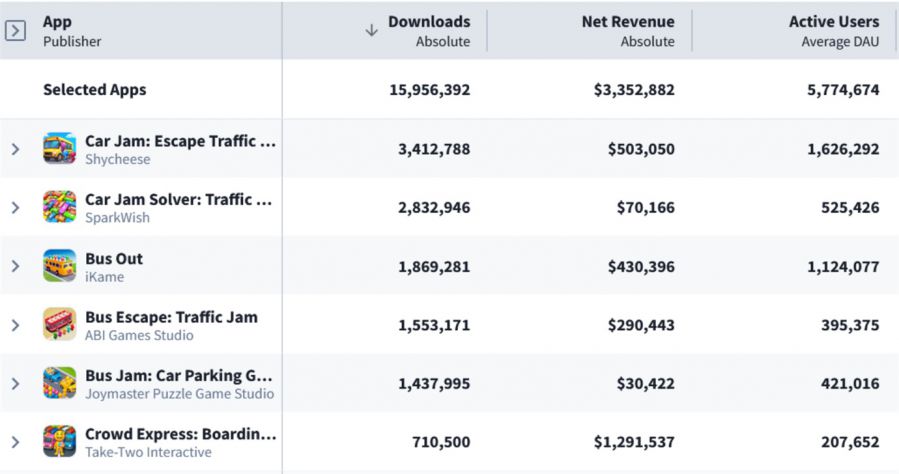899x474 pixels.
Task: Click the Car Jam: Escape Traffic app icon
Action: point(60,149)
